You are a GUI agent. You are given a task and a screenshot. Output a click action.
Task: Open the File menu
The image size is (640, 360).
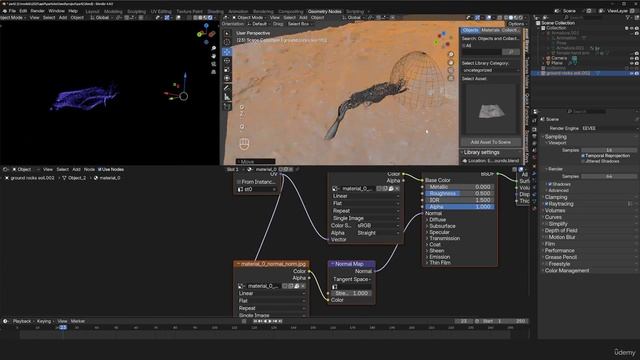point(12,11)
